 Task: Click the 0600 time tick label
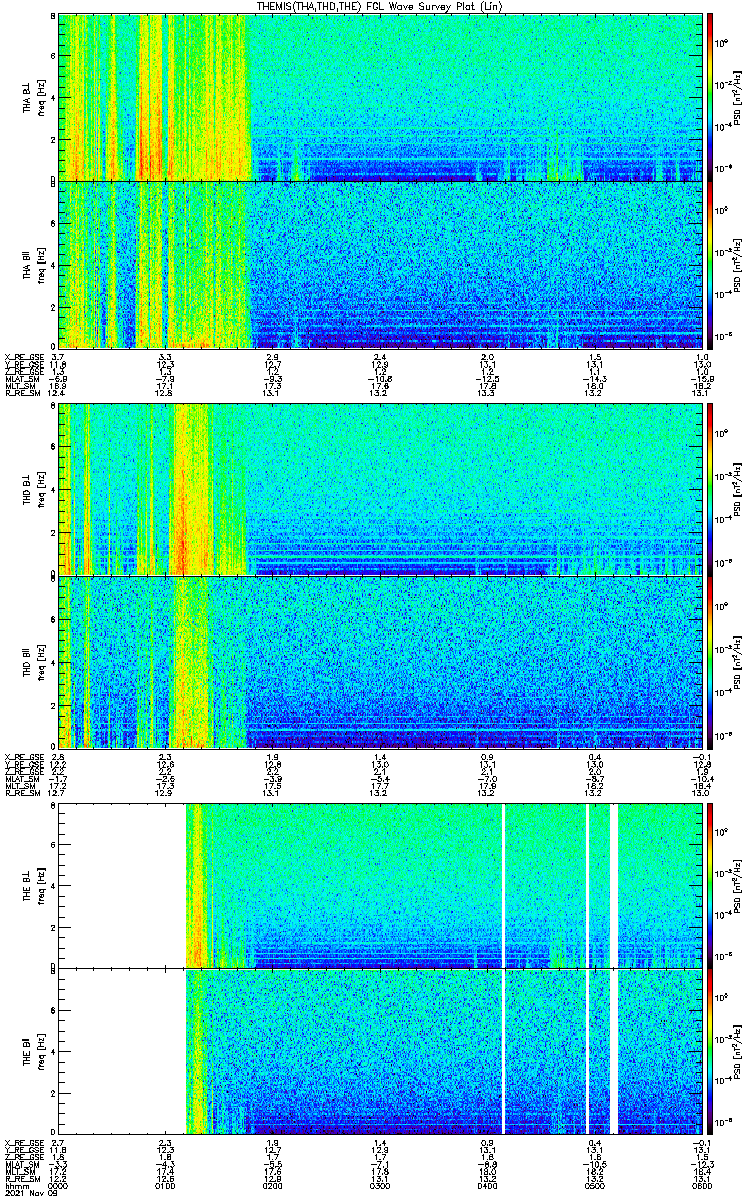[702, 1184]
